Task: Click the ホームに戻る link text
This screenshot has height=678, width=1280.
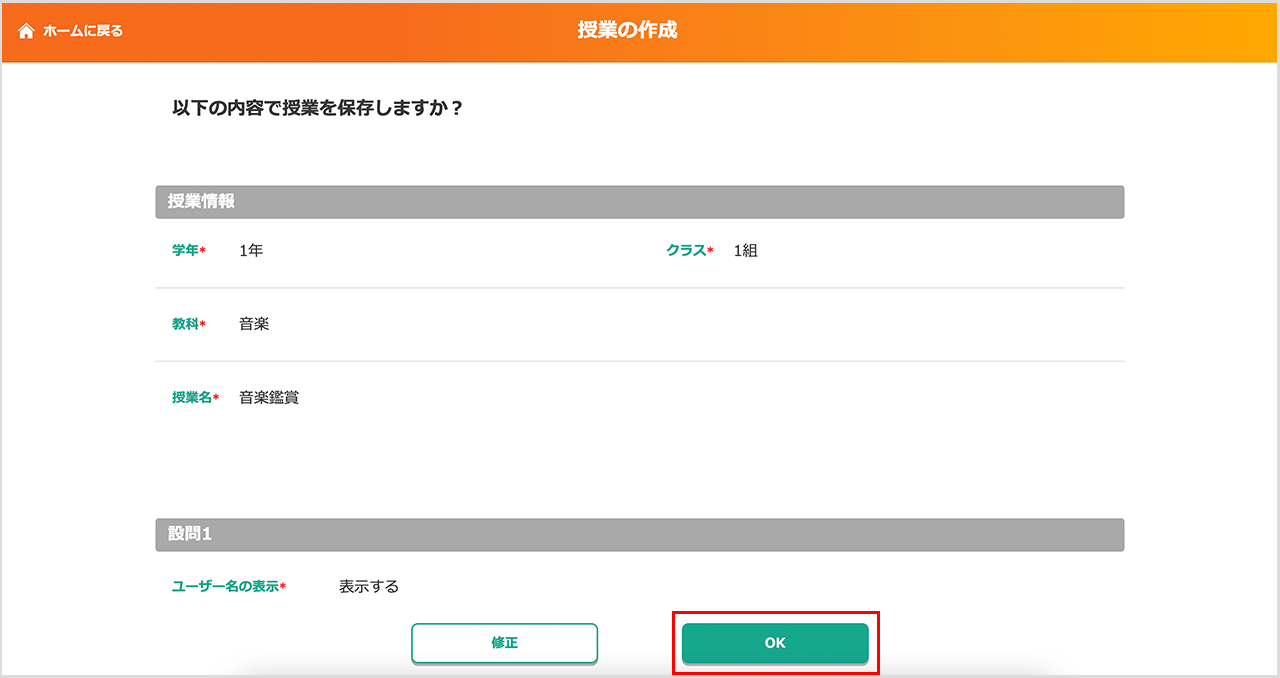Action: [x=82, y=31]
